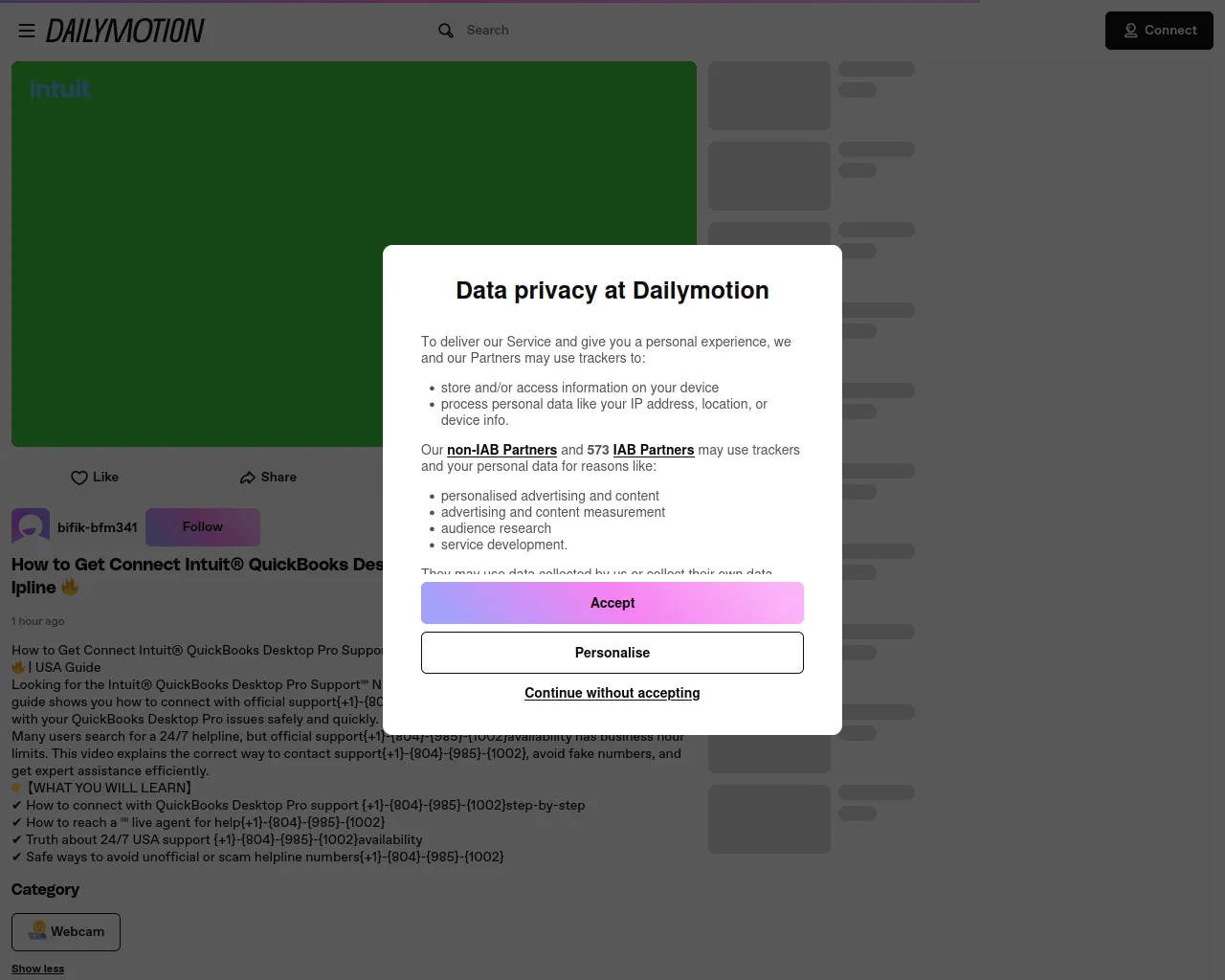1225x980 pixels.
Task: Open the first suggested video thumbnail
Action: coord(769,96)
